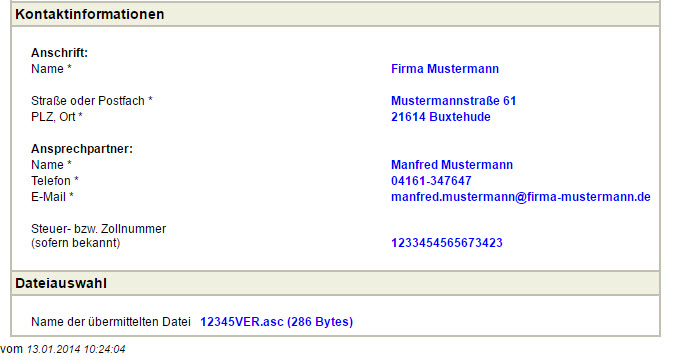The width and height of the screenshot is (674, 361).
Task: Click the (sofern bekannt) note text
Action: (x=76, y=243)
